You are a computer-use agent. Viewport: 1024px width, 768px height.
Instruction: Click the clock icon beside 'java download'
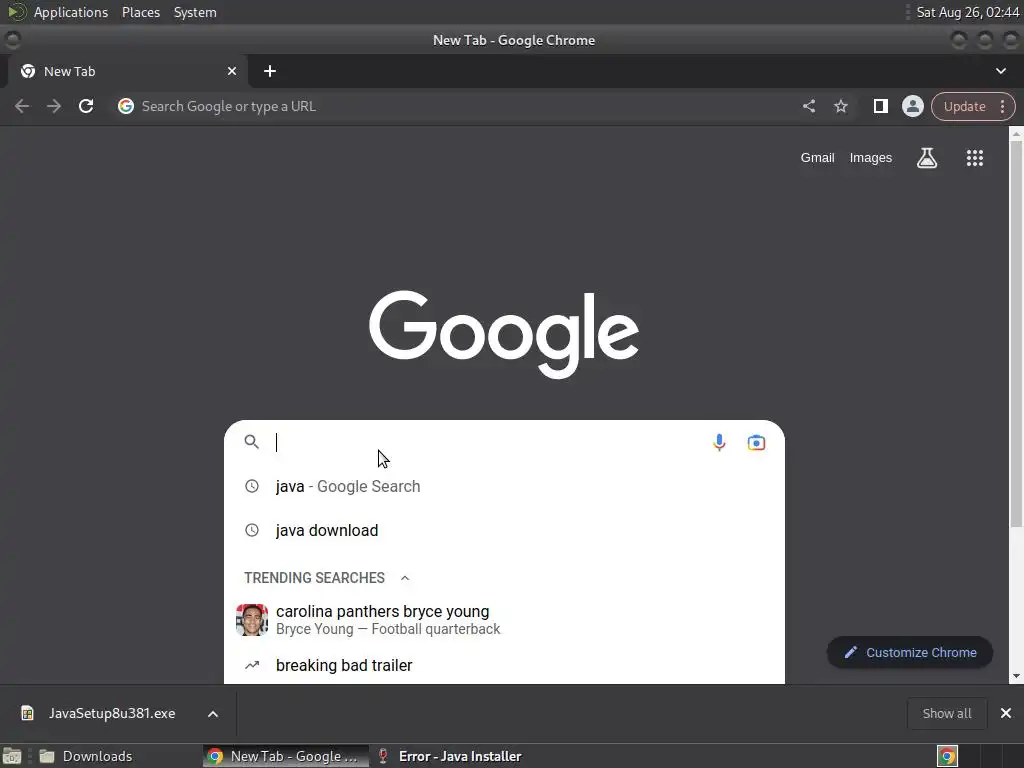pos(251,530)
